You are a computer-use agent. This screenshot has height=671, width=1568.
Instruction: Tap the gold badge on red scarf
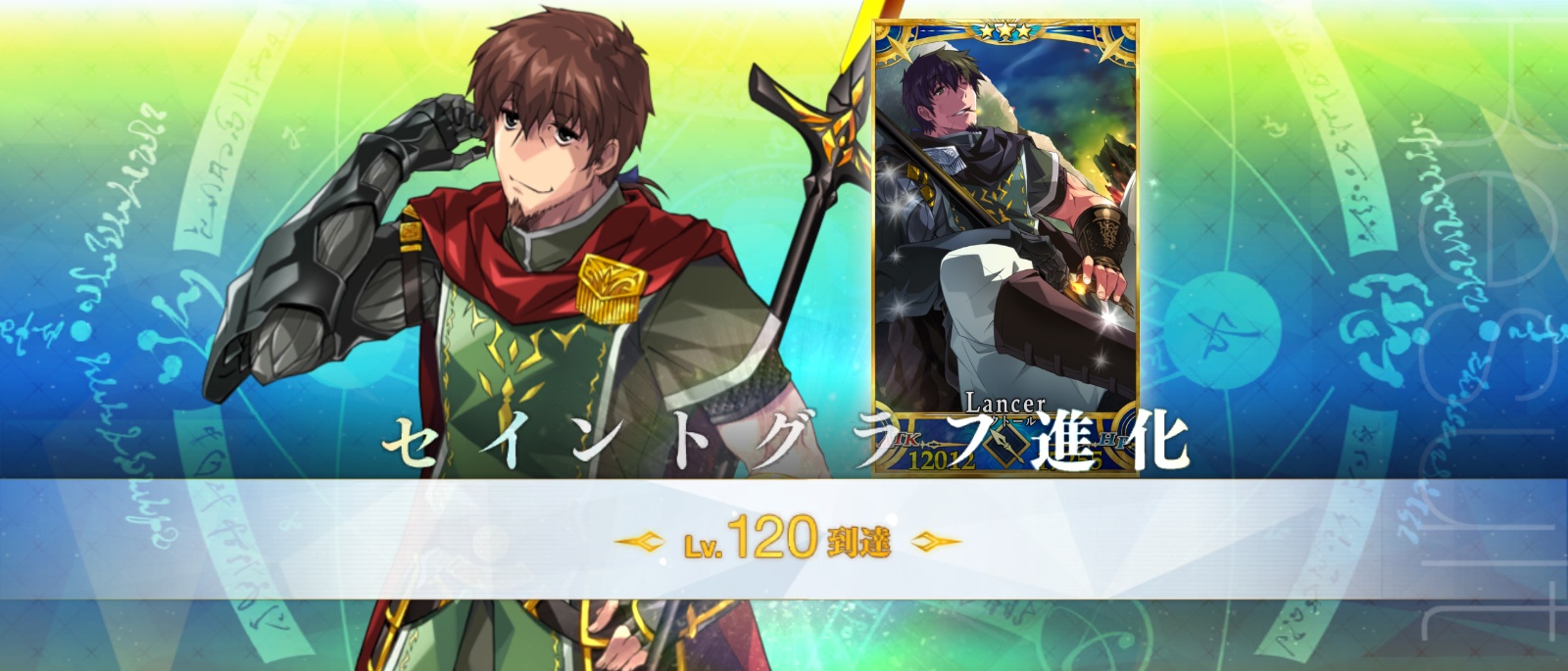coord(611,285)
